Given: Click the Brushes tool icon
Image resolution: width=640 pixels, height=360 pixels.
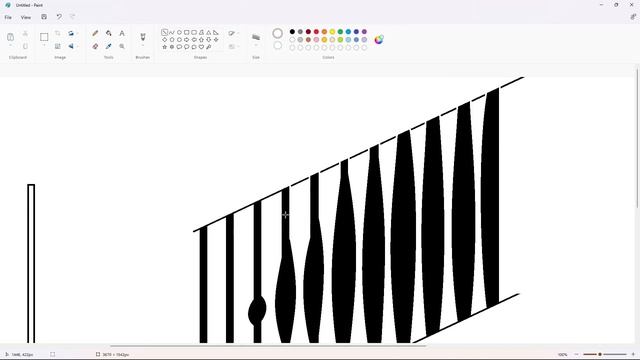Looking at the screenshot, I should point(143,37).
